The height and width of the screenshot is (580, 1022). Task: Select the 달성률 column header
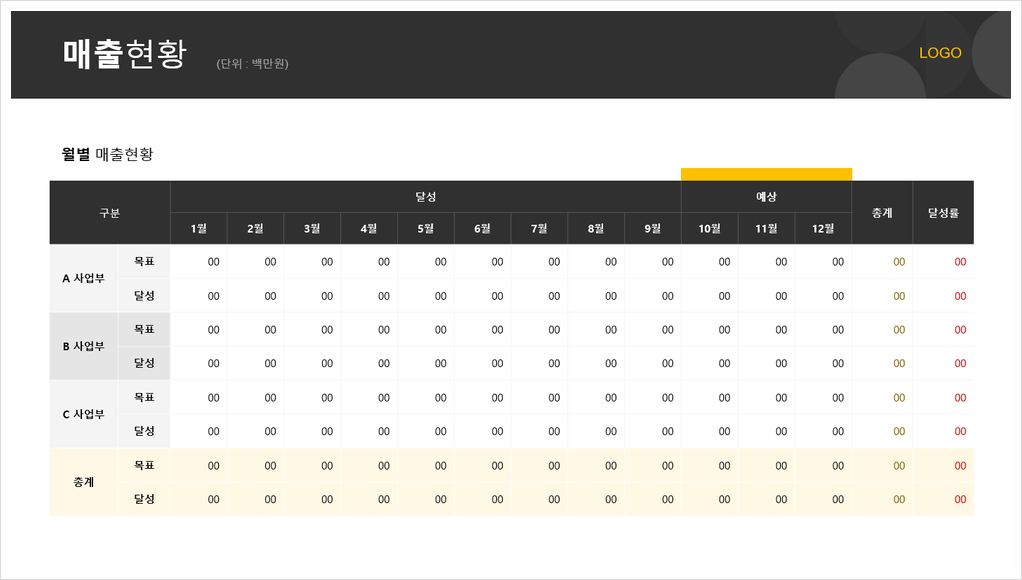coord(943,213)
